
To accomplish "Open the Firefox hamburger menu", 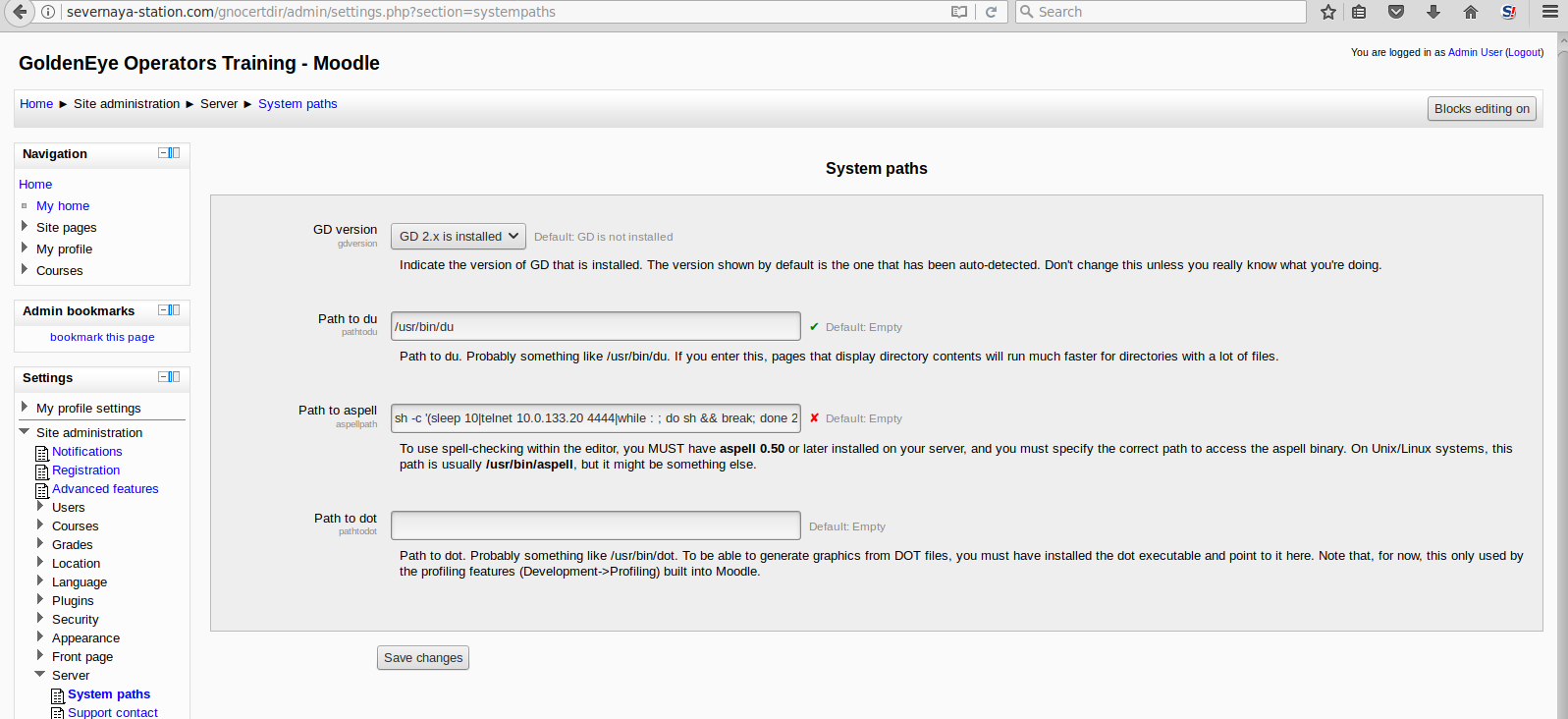I will [x=1550, y=12].
